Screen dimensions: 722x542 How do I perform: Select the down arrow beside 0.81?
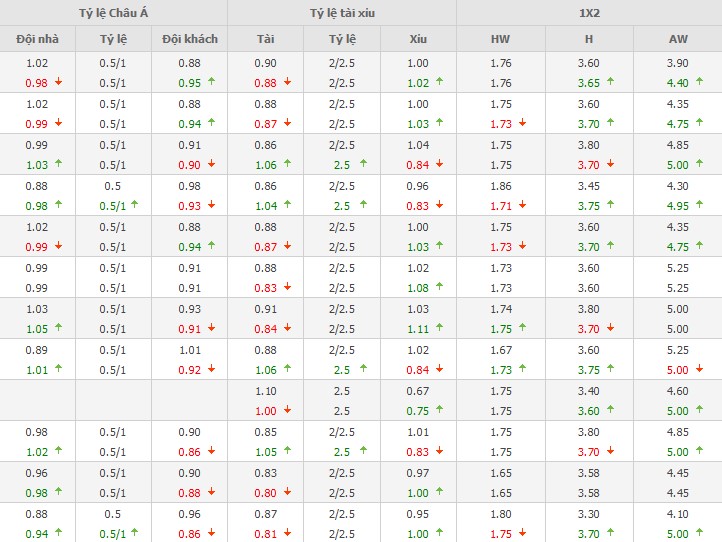point(287,534)
